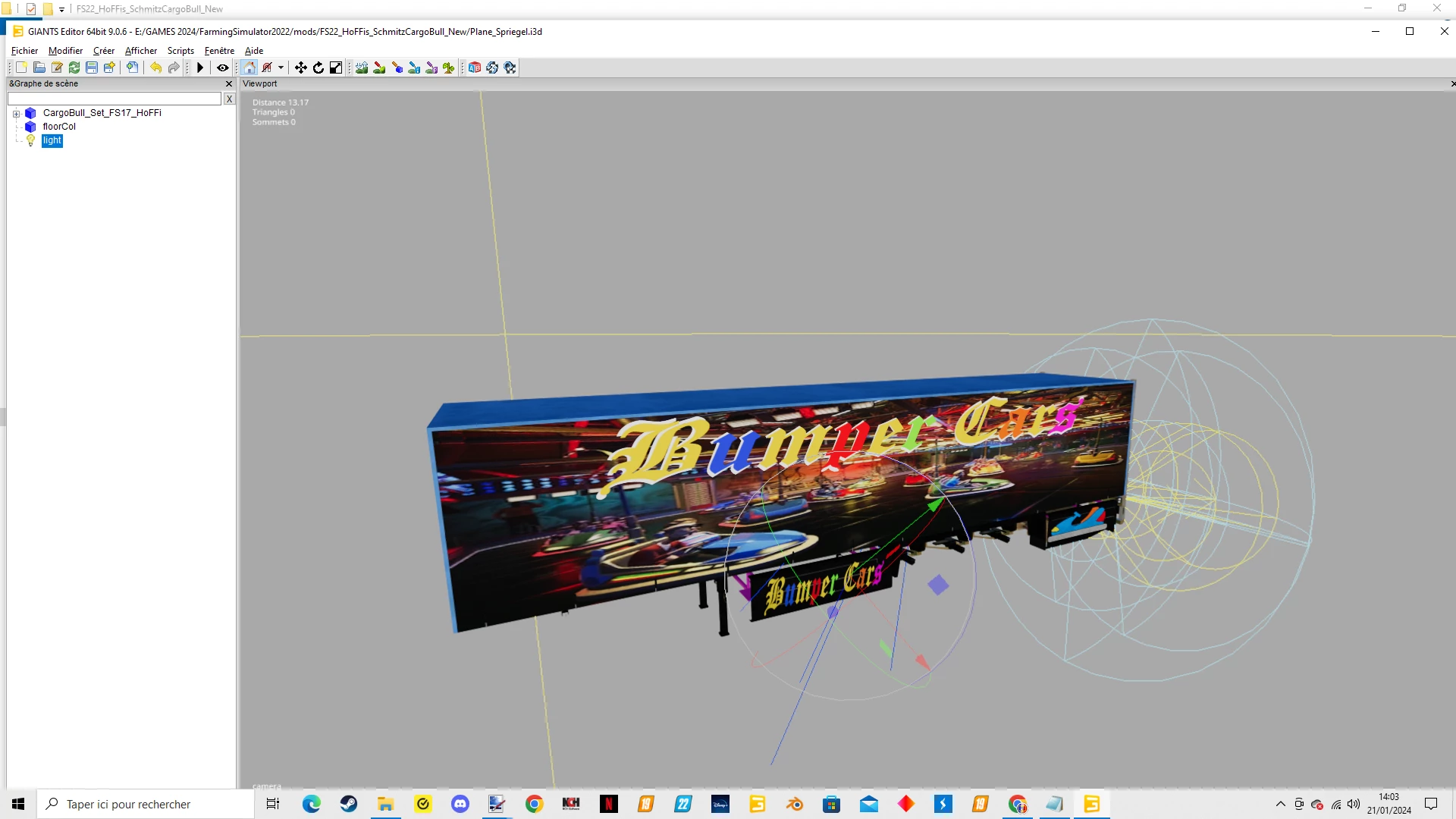The width and height of the screenshot is (1456, 819).
Task: Open a file using the Open icon
Action: point(39,67)
